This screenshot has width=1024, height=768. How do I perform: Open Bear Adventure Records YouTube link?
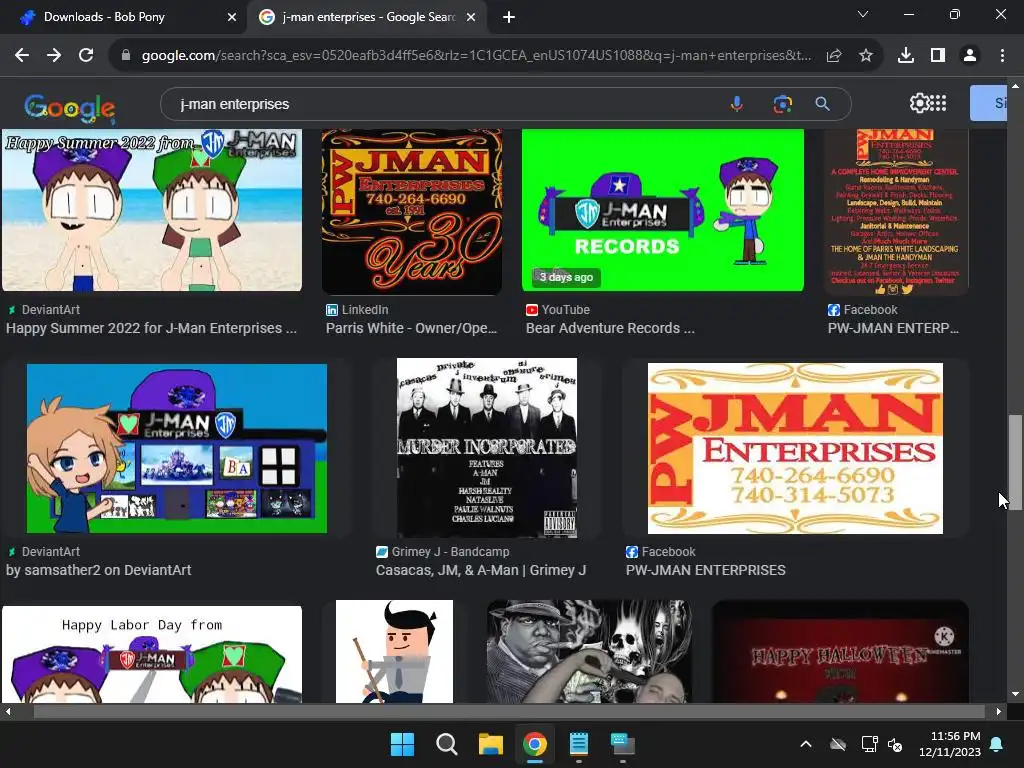(610, 328)
